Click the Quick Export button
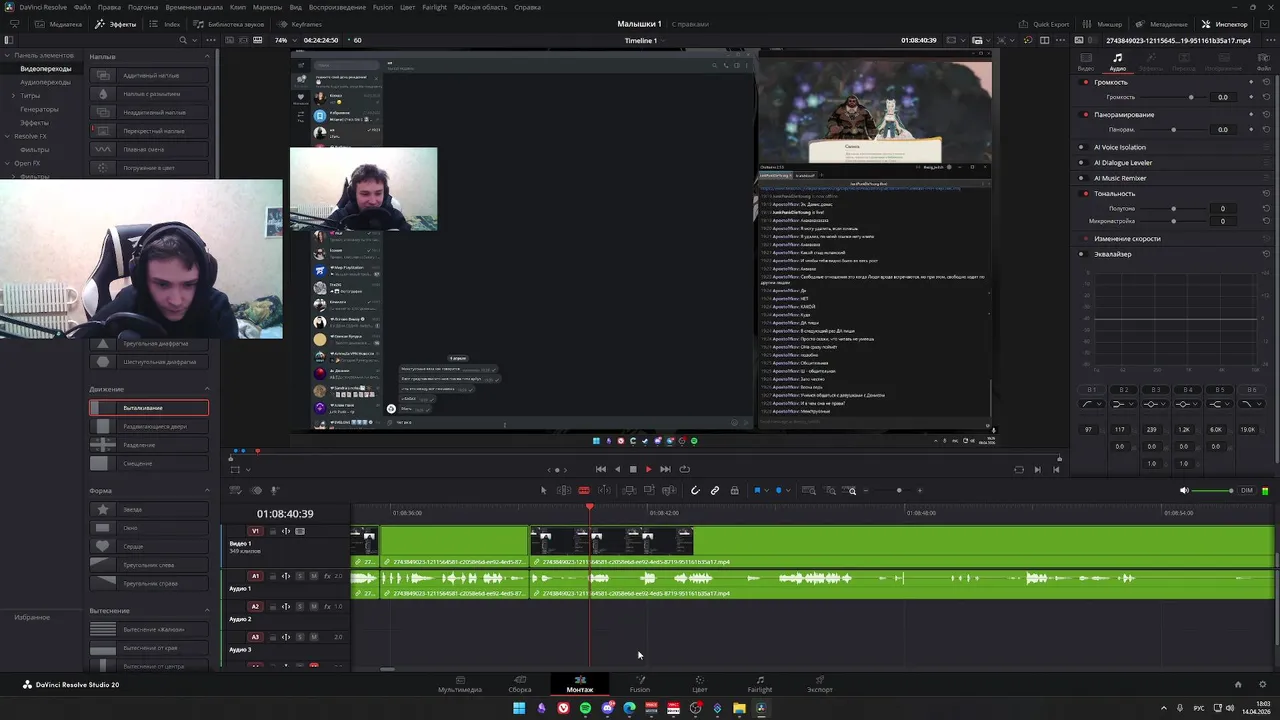 coord(1043,24)
